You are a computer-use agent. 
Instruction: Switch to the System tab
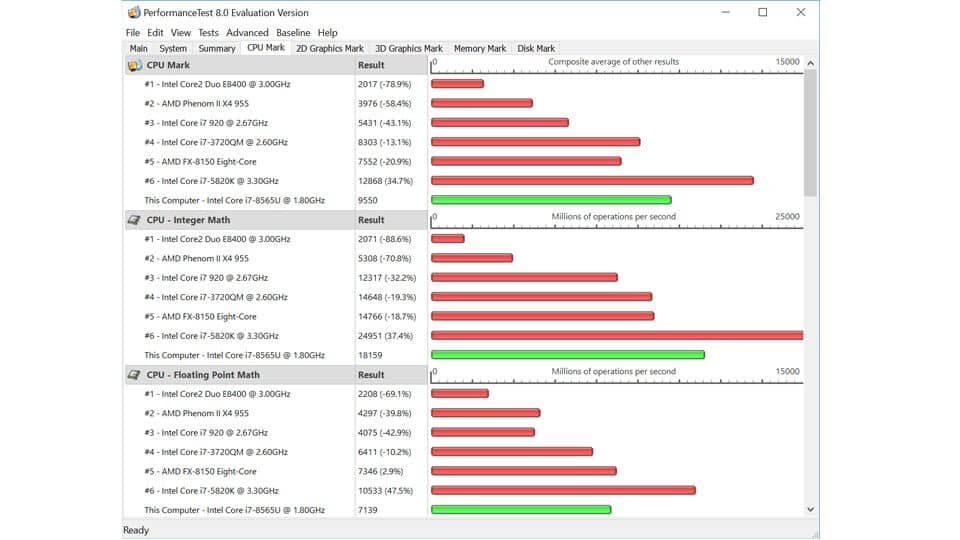pyautogui.click(x=173, y=48)
